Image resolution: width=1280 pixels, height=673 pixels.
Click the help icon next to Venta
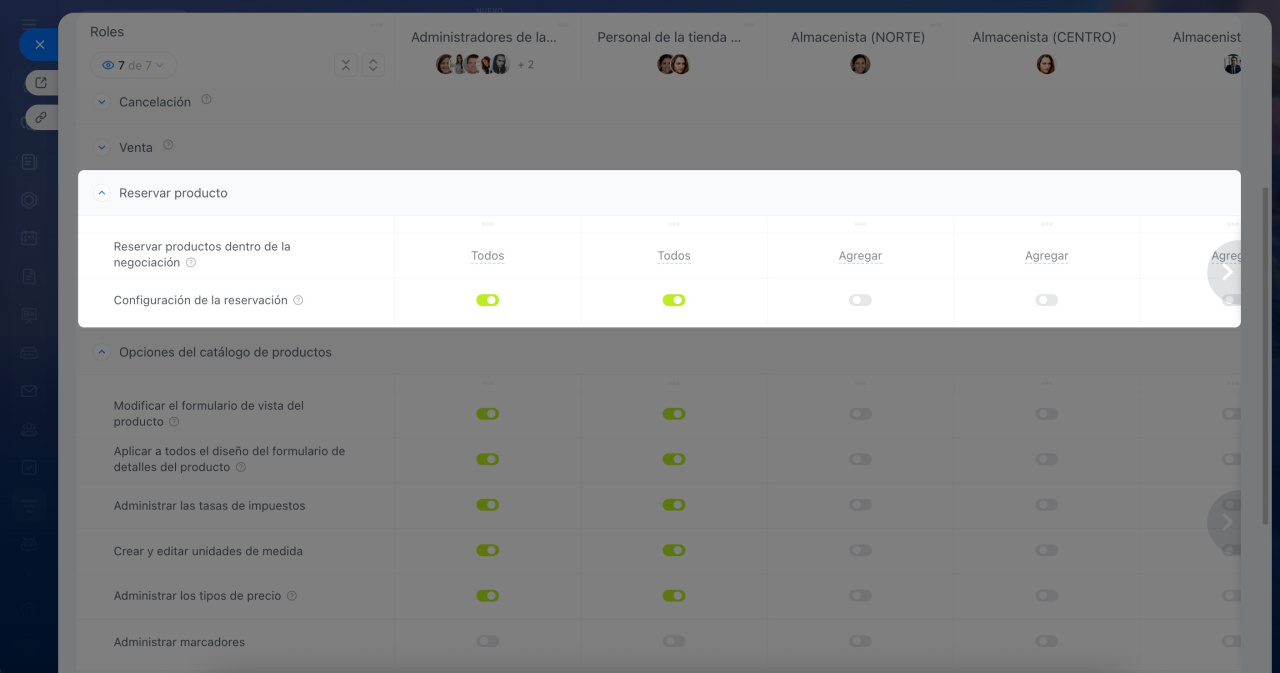168,145
